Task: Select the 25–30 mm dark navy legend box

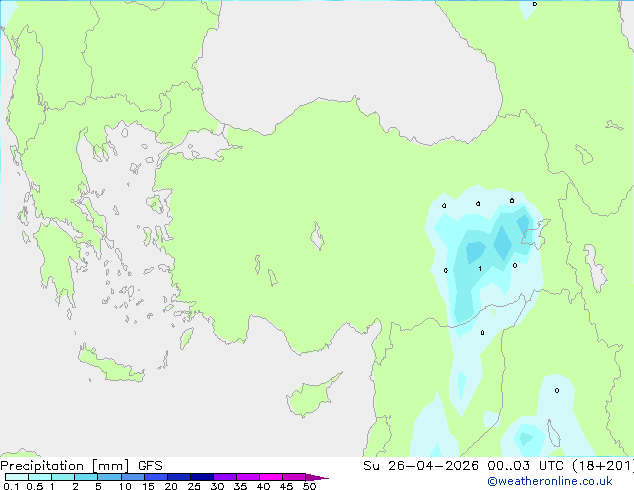Action: (201, 477)
